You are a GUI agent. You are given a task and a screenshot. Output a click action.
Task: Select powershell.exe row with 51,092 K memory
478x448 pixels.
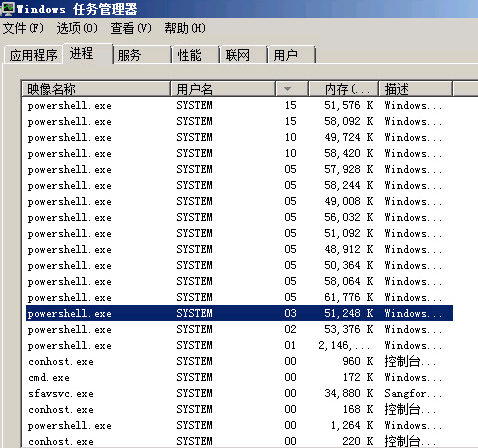tap(239, 233)
